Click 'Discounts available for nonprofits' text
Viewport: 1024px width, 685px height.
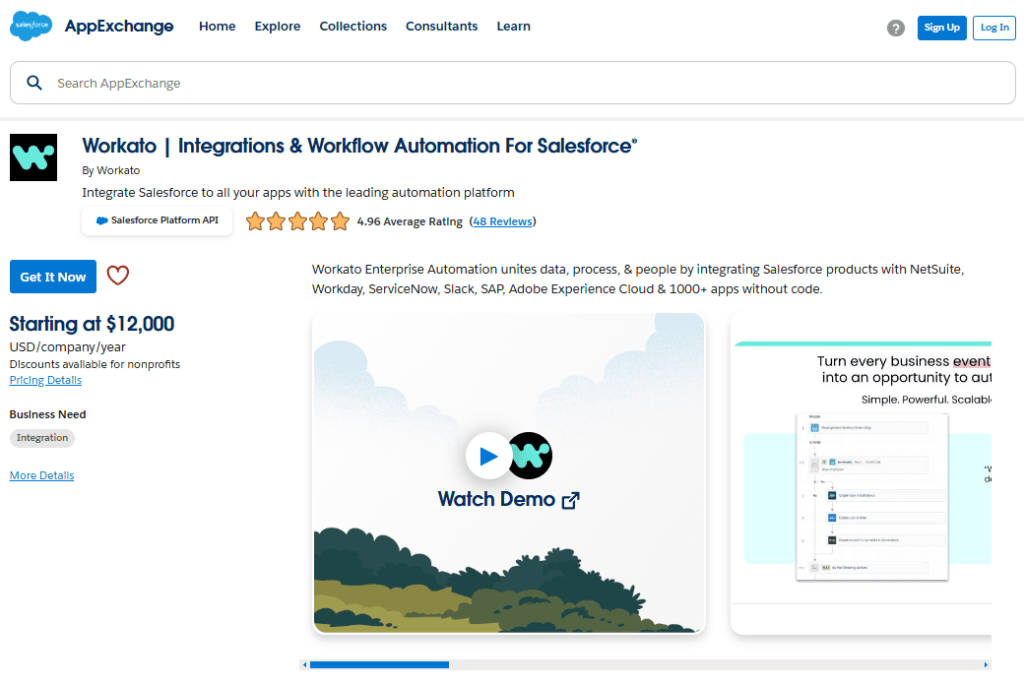tap(95, 364)
